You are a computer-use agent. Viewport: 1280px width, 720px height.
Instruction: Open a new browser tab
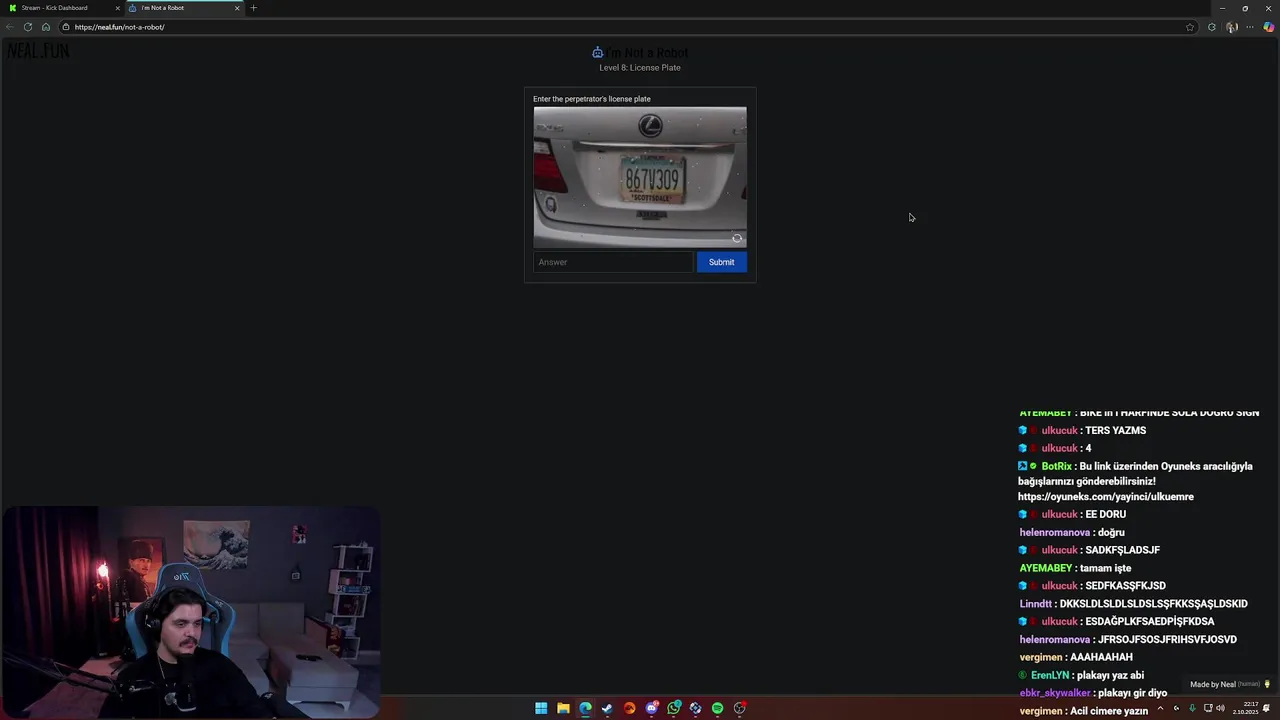click(253, 8)
